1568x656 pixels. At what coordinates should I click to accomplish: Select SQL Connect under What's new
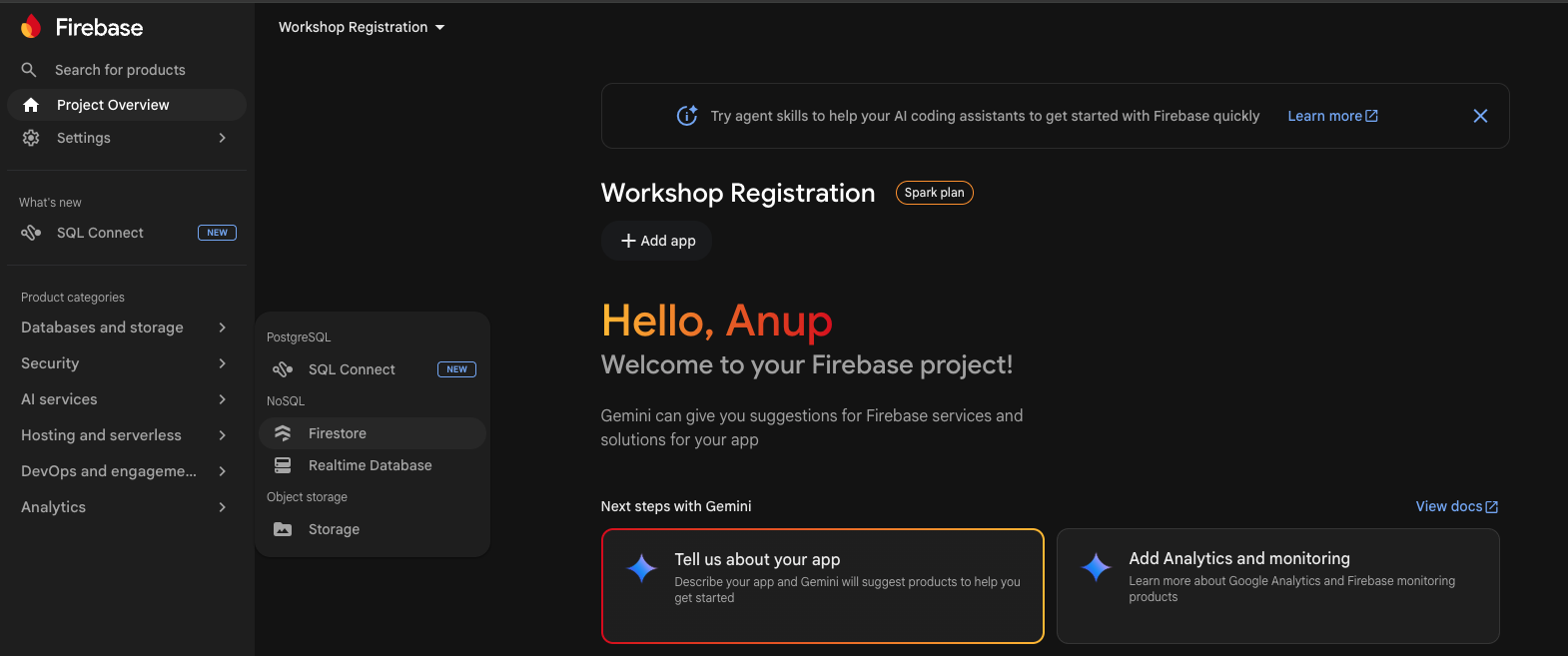(x=126, y=233)
